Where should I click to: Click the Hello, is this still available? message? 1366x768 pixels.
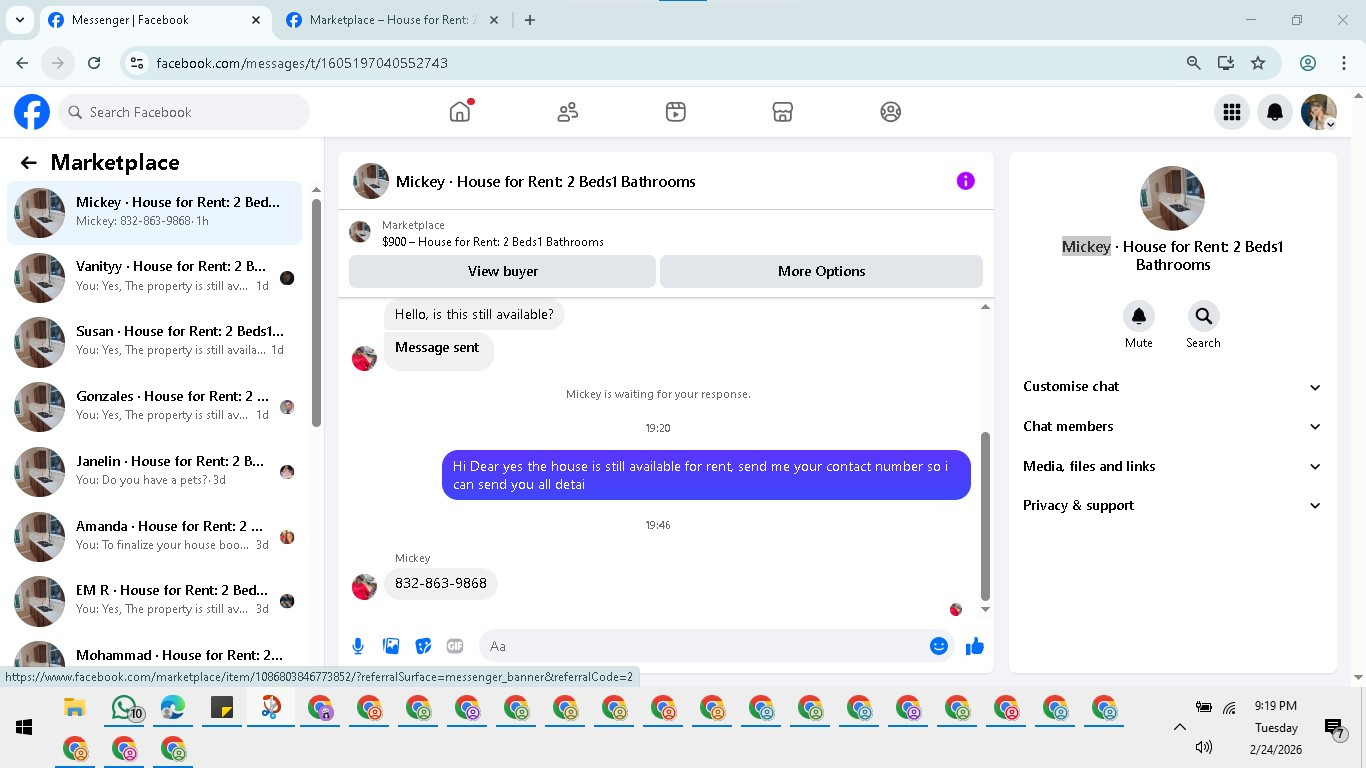[x=474, y=314]
